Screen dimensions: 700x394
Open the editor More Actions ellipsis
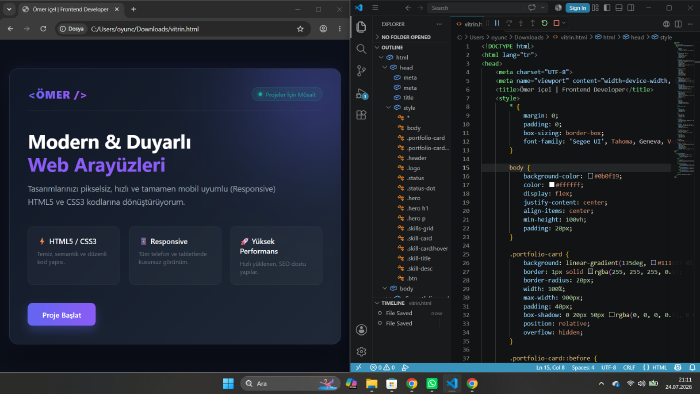coord(691,24)
